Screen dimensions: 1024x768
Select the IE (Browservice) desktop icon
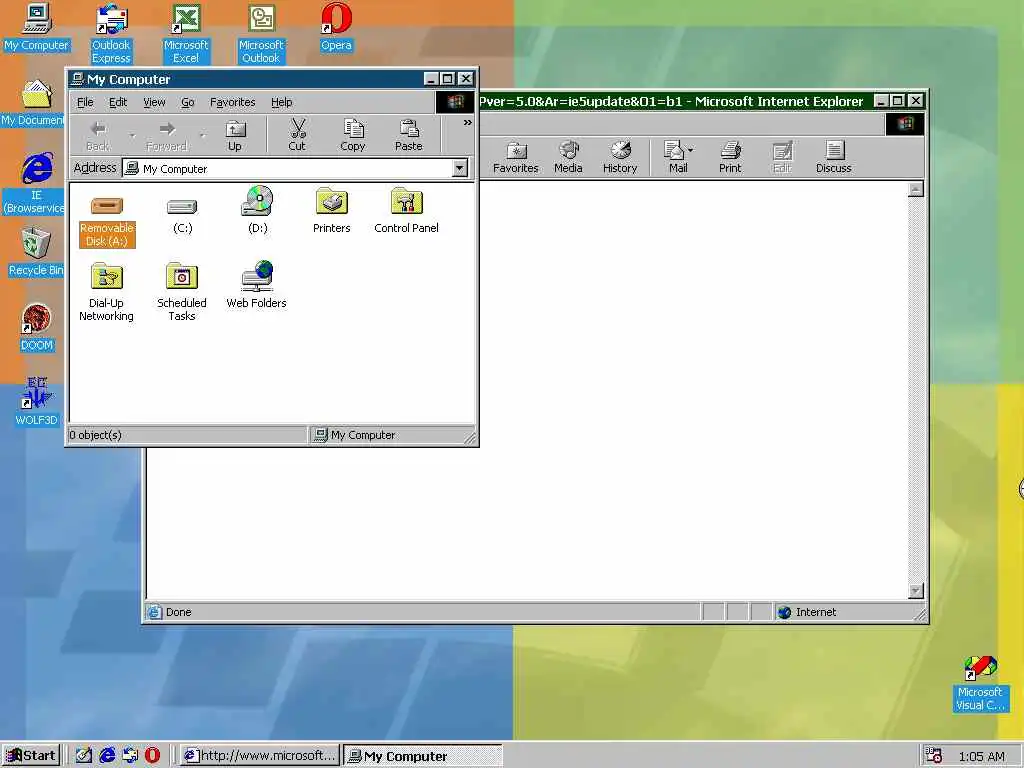pyautogui.click(x=34, y=184)
